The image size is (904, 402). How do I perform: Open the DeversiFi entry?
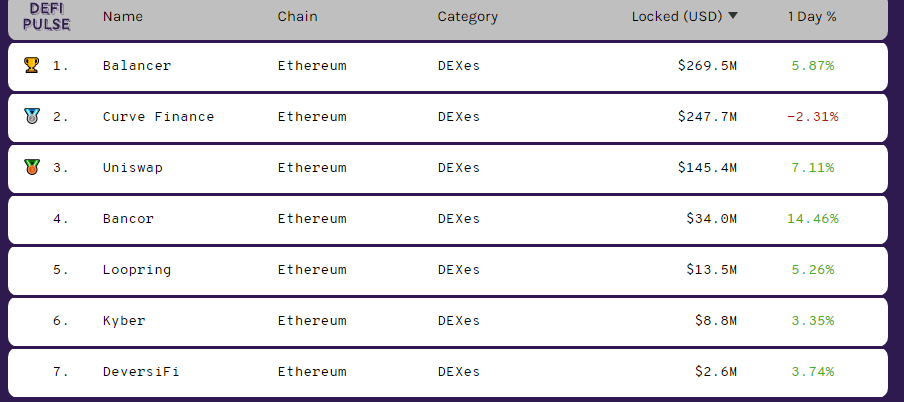point(141,371)
